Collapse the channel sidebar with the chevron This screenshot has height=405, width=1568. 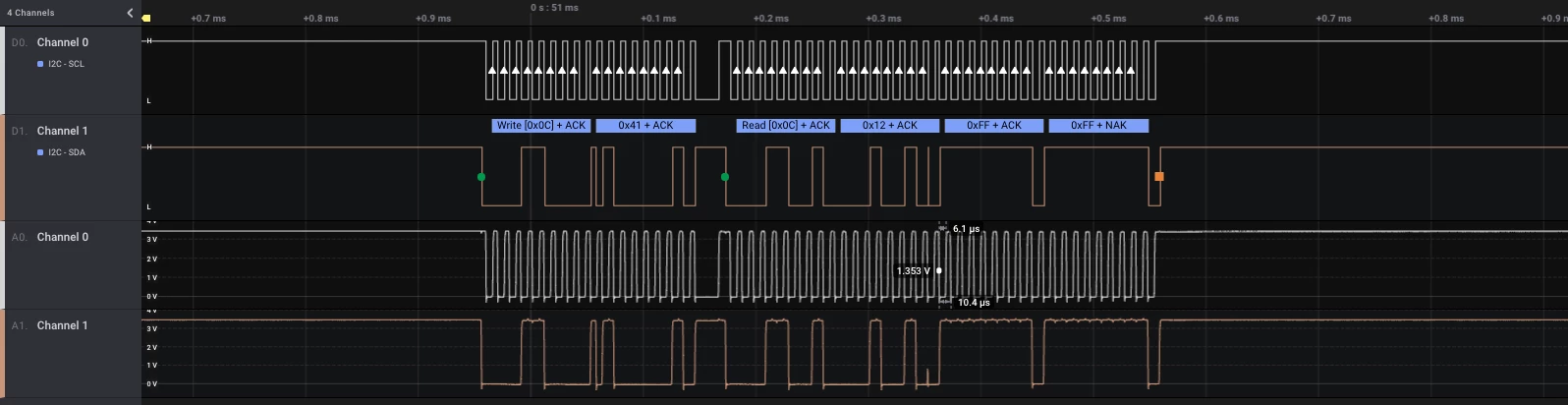pyautogui.click(x=130, y=13)
